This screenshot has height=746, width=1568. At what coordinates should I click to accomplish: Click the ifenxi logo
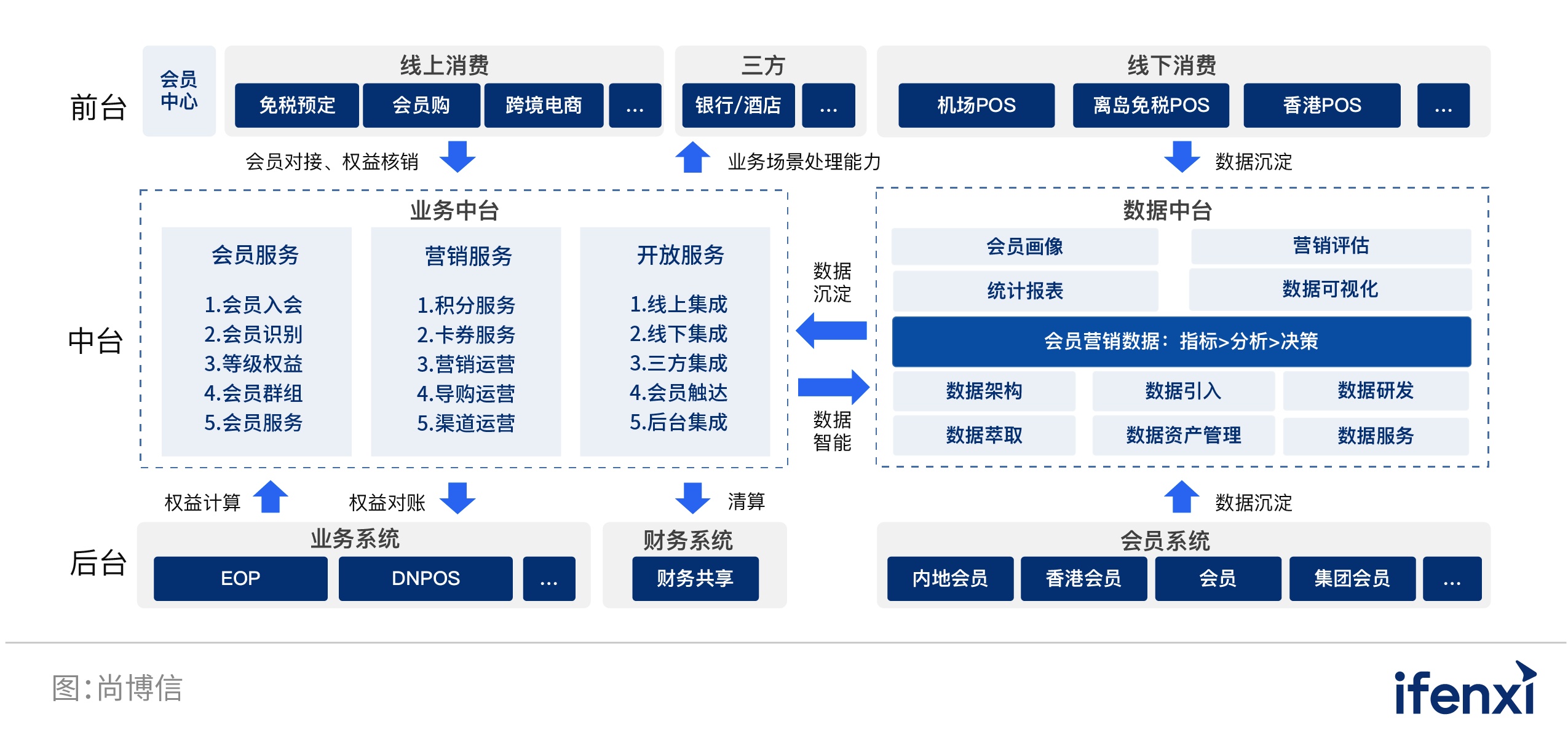(x=1465, y=688)
